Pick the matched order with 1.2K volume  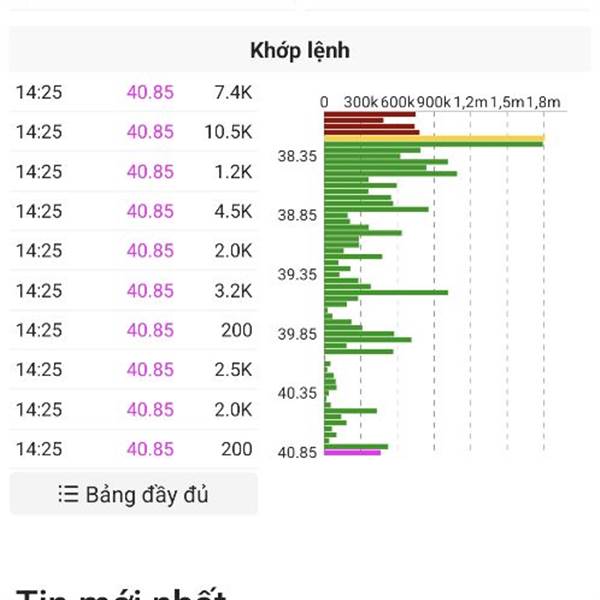[x=134, y=171]
